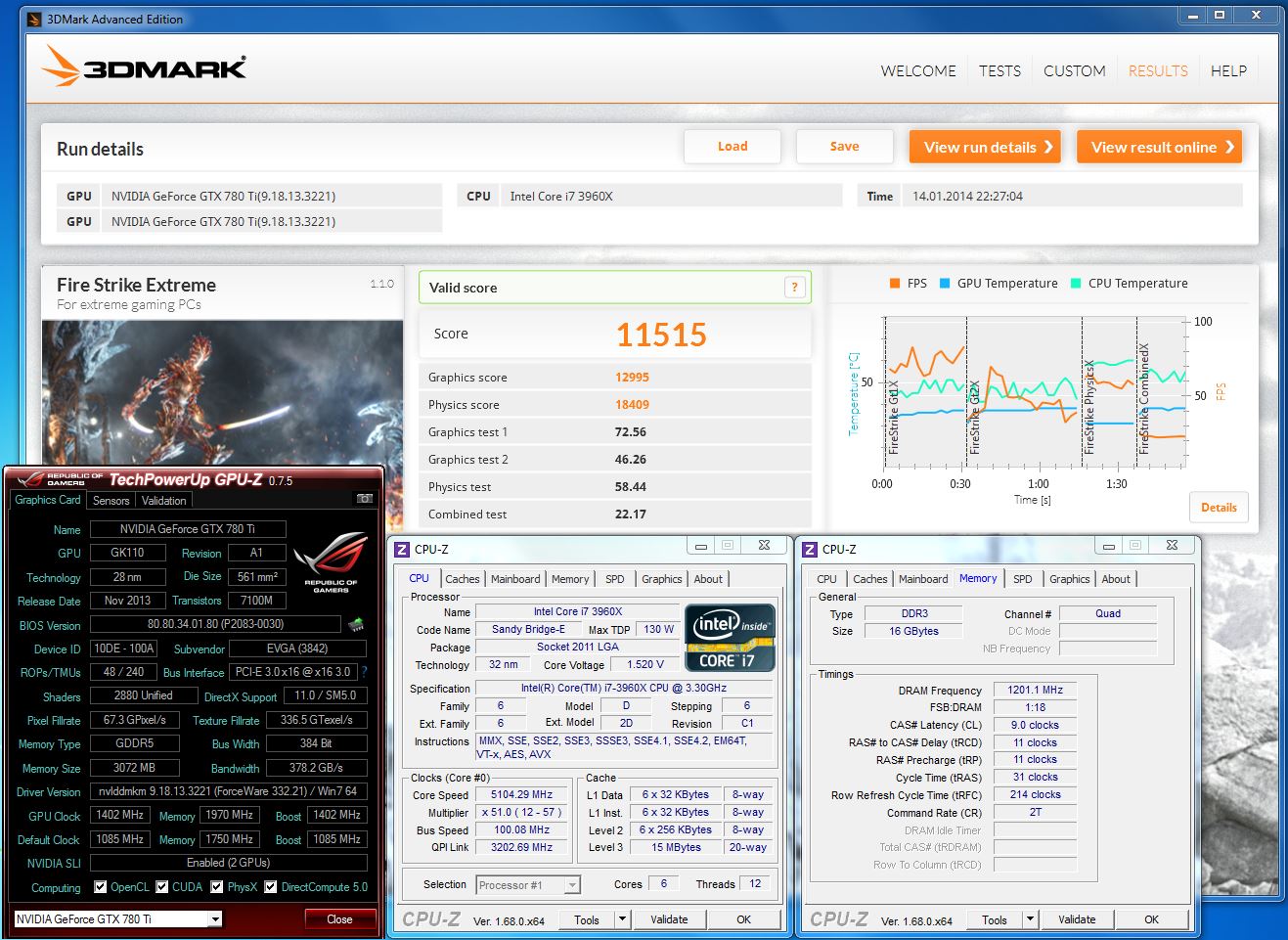The image size is (1288, 940).
Task: Click GPU-Z screenshot camera icon
Action: click(364, 499)
